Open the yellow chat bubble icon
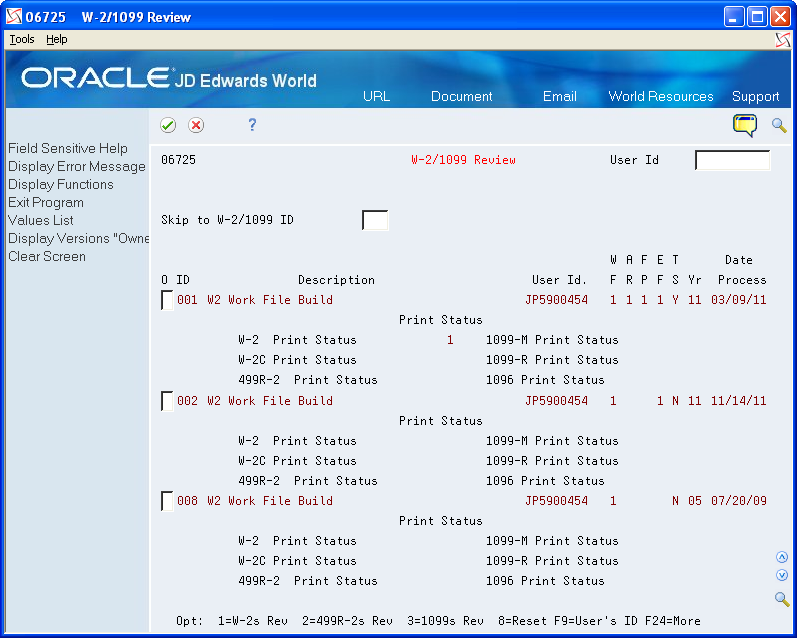Viewport: 797px width, 638px height. coord(745,125)
